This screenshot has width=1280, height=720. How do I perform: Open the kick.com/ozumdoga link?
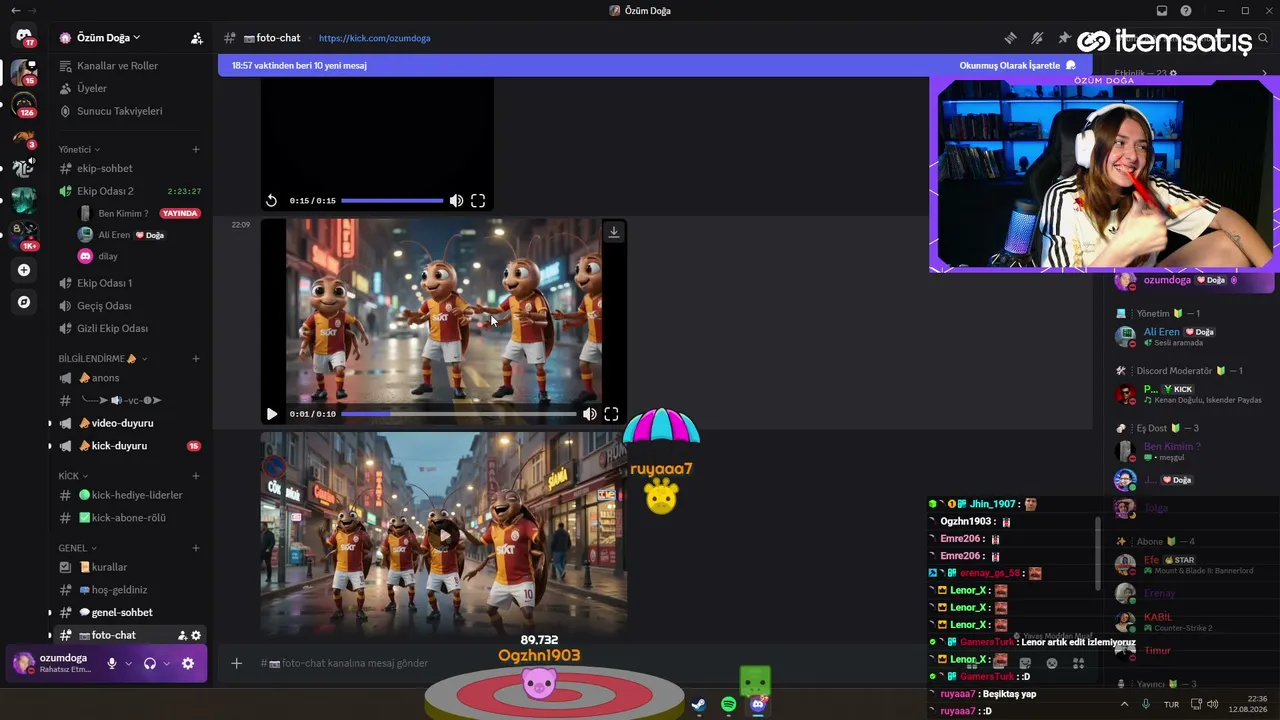point(375,38)
